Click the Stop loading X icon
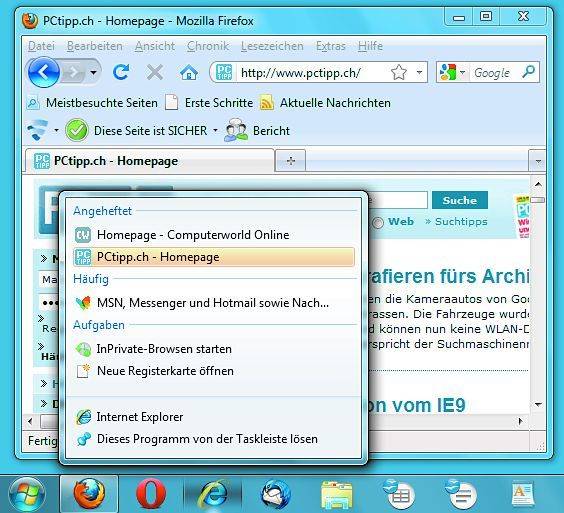Screen dimensions: 564x513 click(155, 72)
